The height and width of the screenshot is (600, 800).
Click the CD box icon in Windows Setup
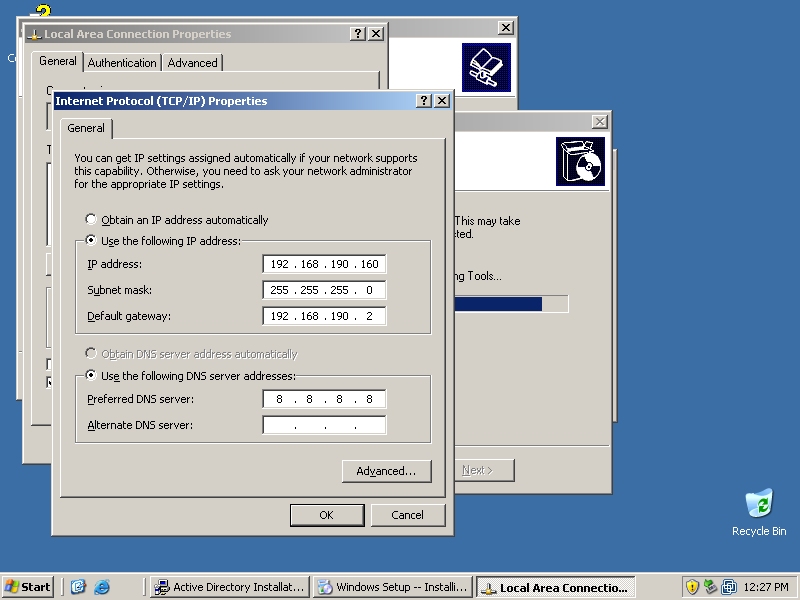pos(580,161)
